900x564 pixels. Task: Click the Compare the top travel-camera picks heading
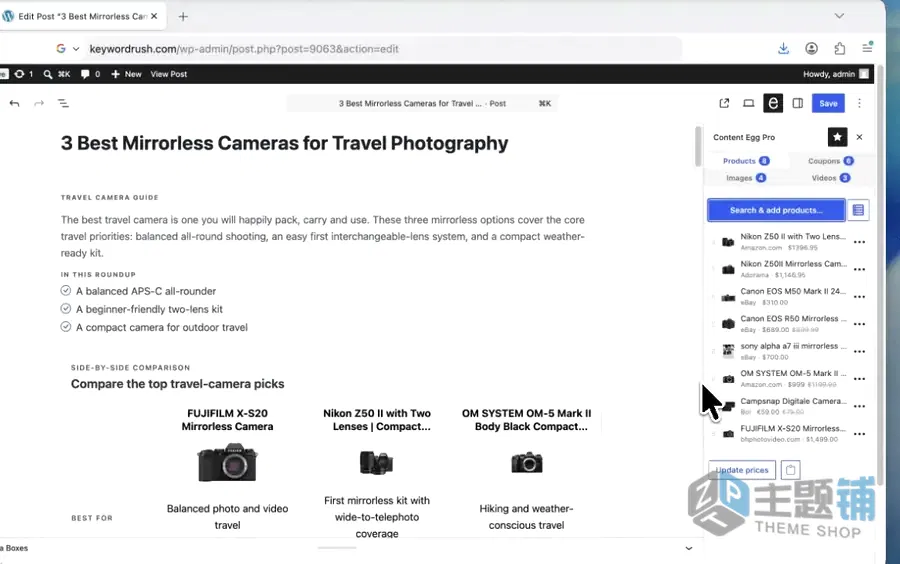[177, 384]
